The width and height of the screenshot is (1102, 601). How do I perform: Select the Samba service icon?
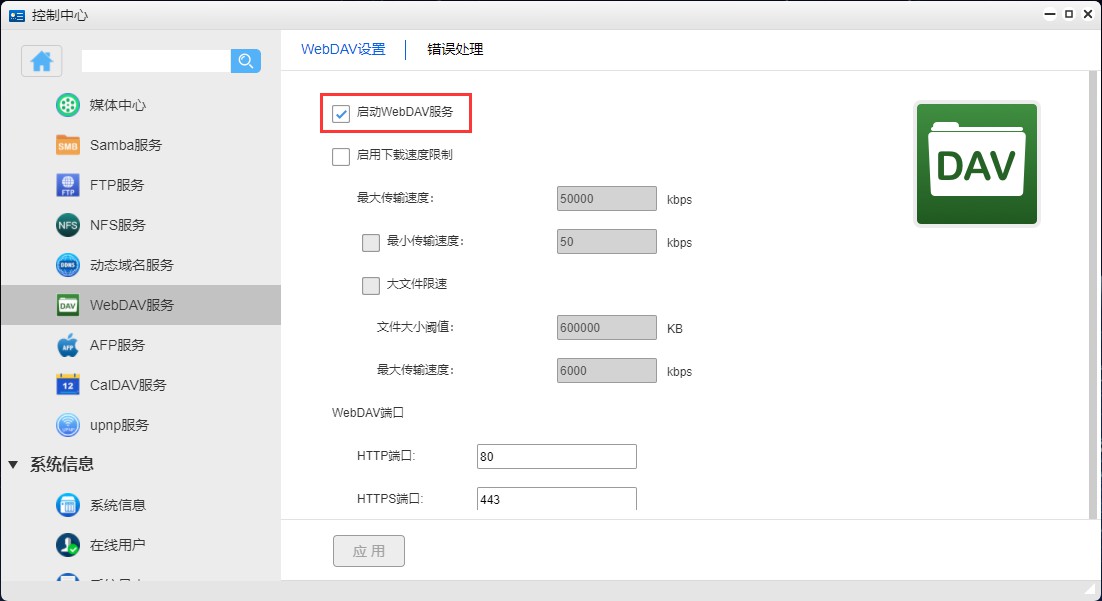[67, 145]
